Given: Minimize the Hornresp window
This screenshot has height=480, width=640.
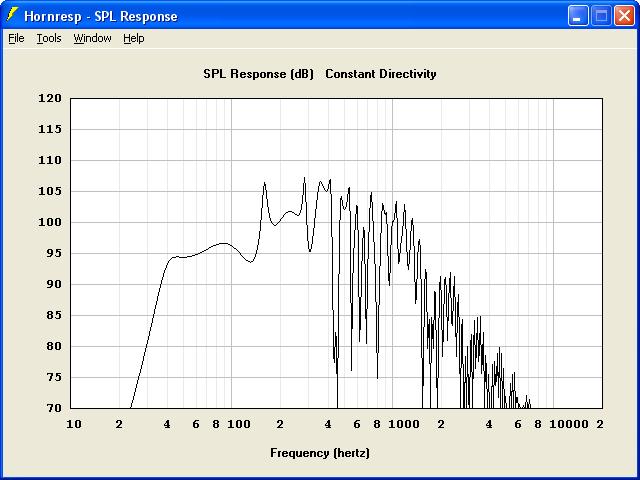Looking at the screenshot, I should click(x=578, y=16).
